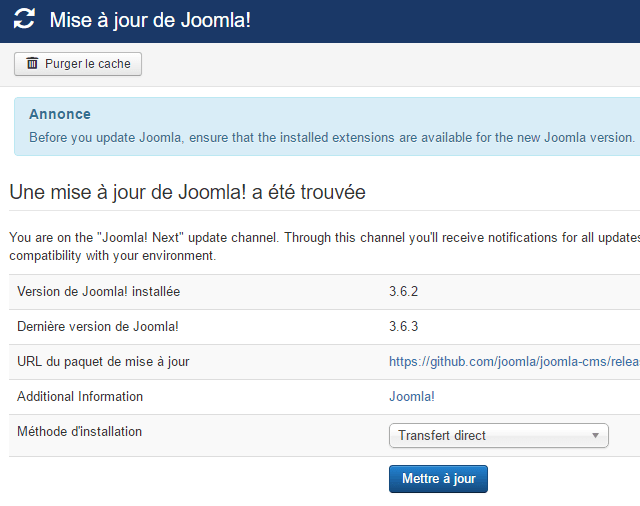Image resolution: width=640 pixels, height=506 pixels.
Task: Click the Mettre à jour button
Action: pyautogui.click(x=438, y=479)
